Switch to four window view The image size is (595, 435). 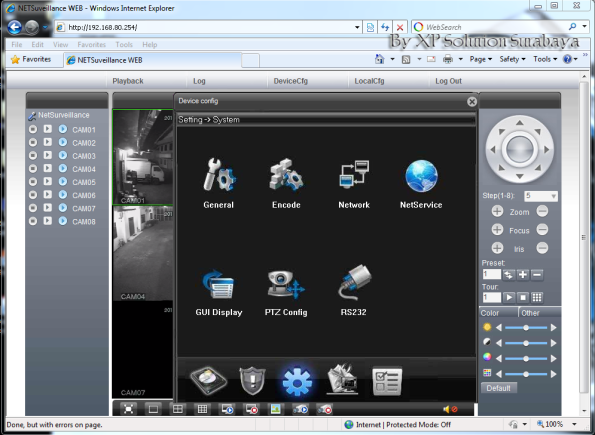pos(178,409)
